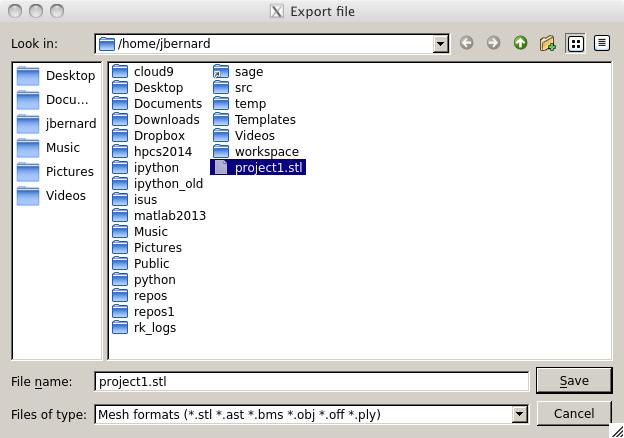
Task: Select the src folder
Action: click(232, 88)
